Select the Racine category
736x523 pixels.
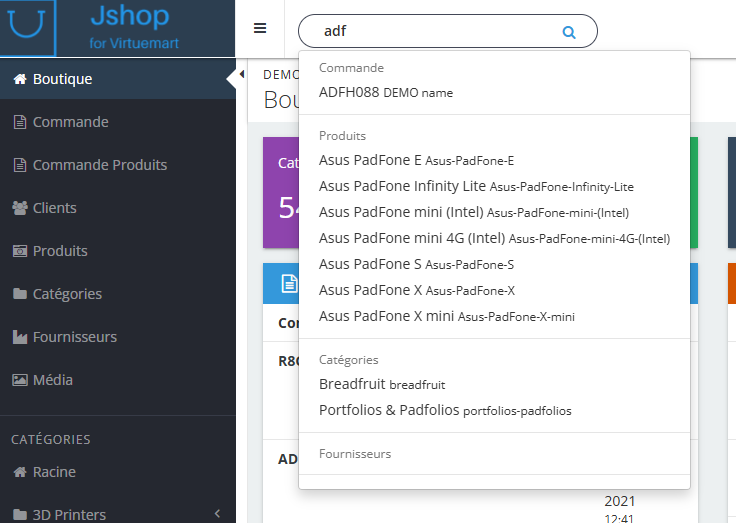pos(54,472)
